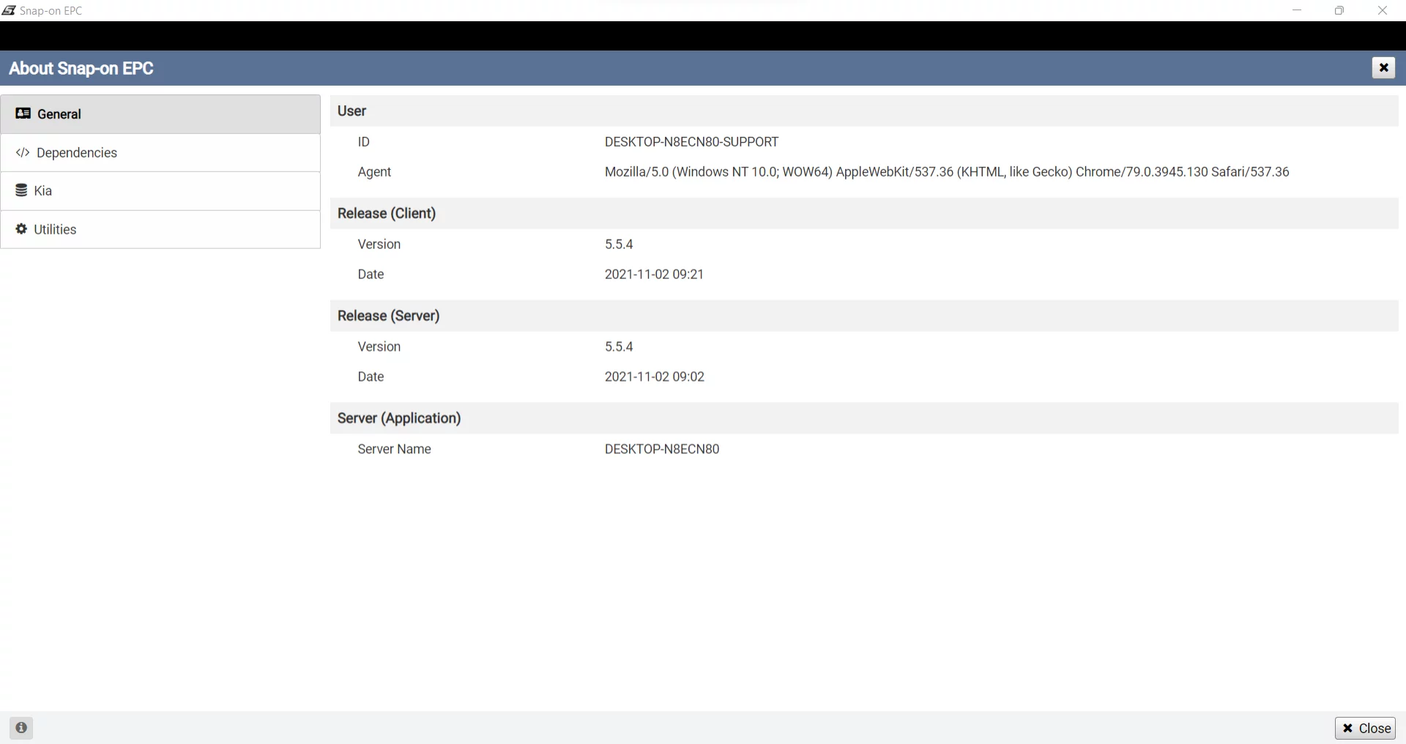
Task: Click the X icon on the About dialog header
Action: tap(1383, 67)
